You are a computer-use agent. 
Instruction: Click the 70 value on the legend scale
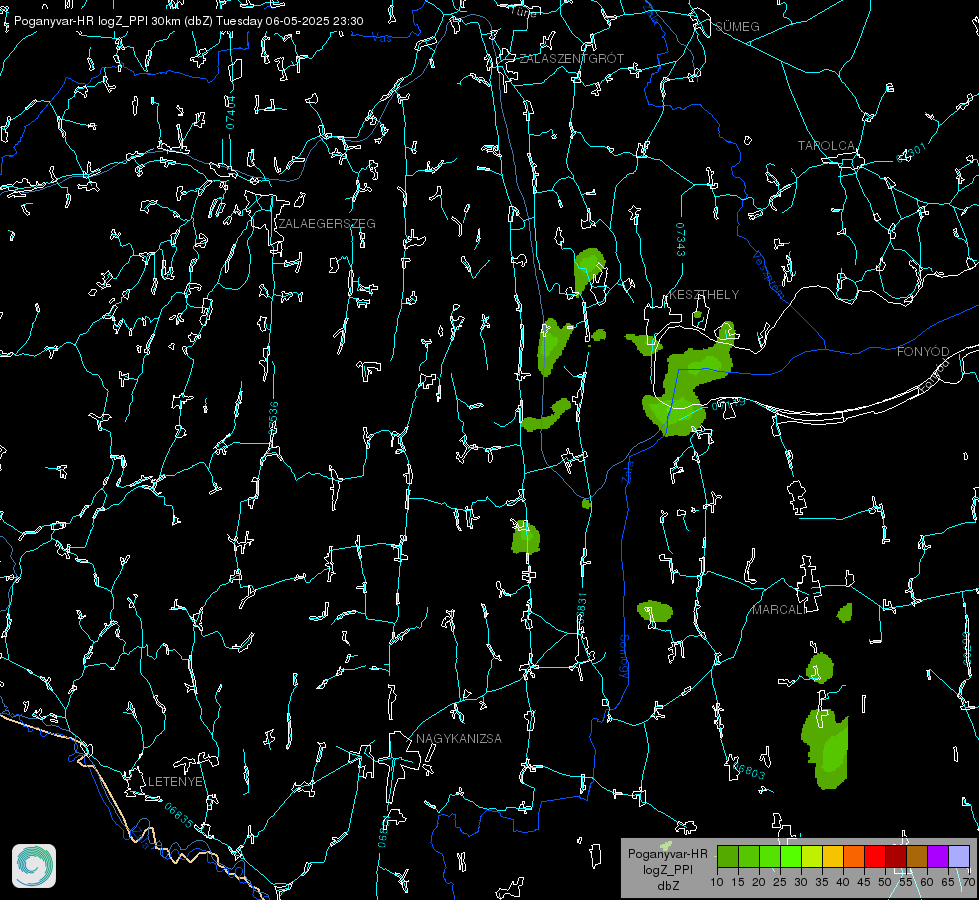click(968, 883)
